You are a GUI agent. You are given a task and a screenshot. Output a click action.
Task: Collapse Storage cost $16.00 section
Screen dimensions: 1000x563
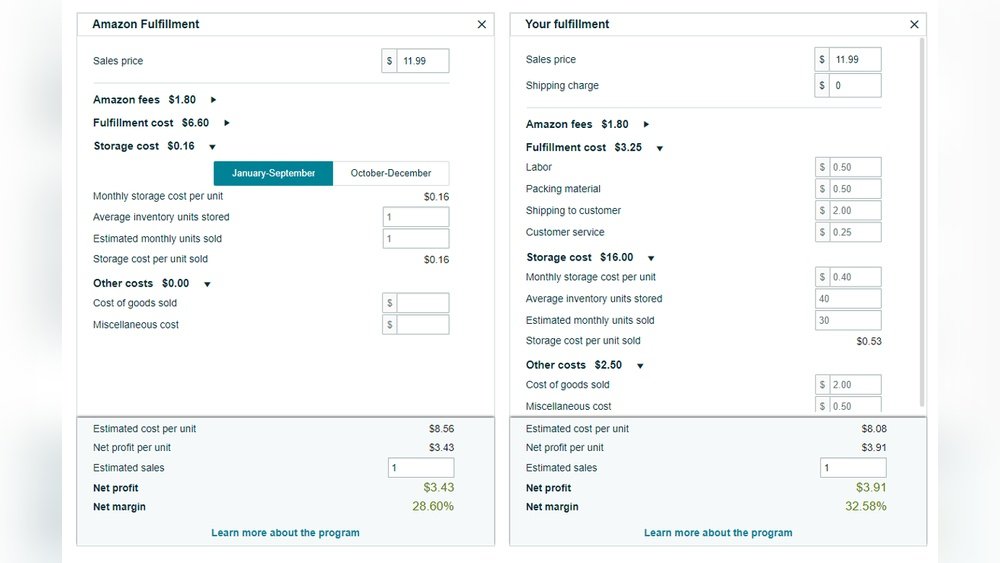click(651, 258)
